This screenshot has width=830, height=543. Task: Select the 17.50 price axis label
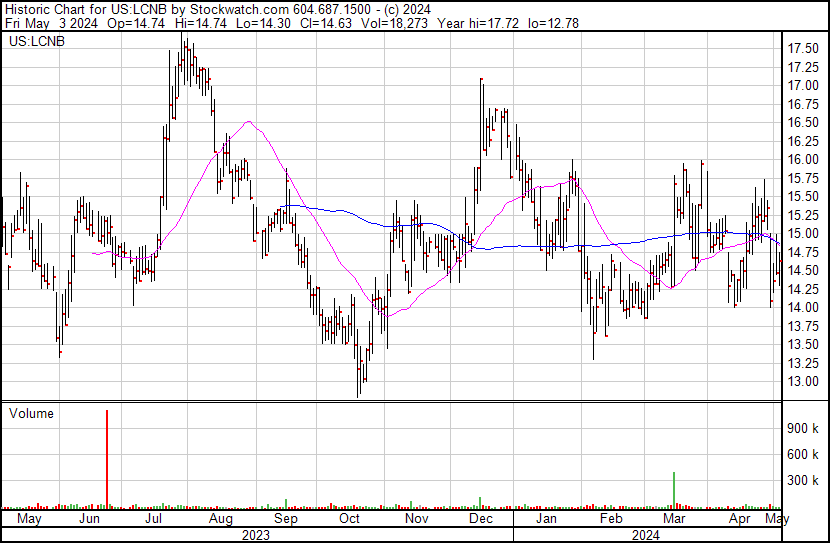[x=803, y=49]
